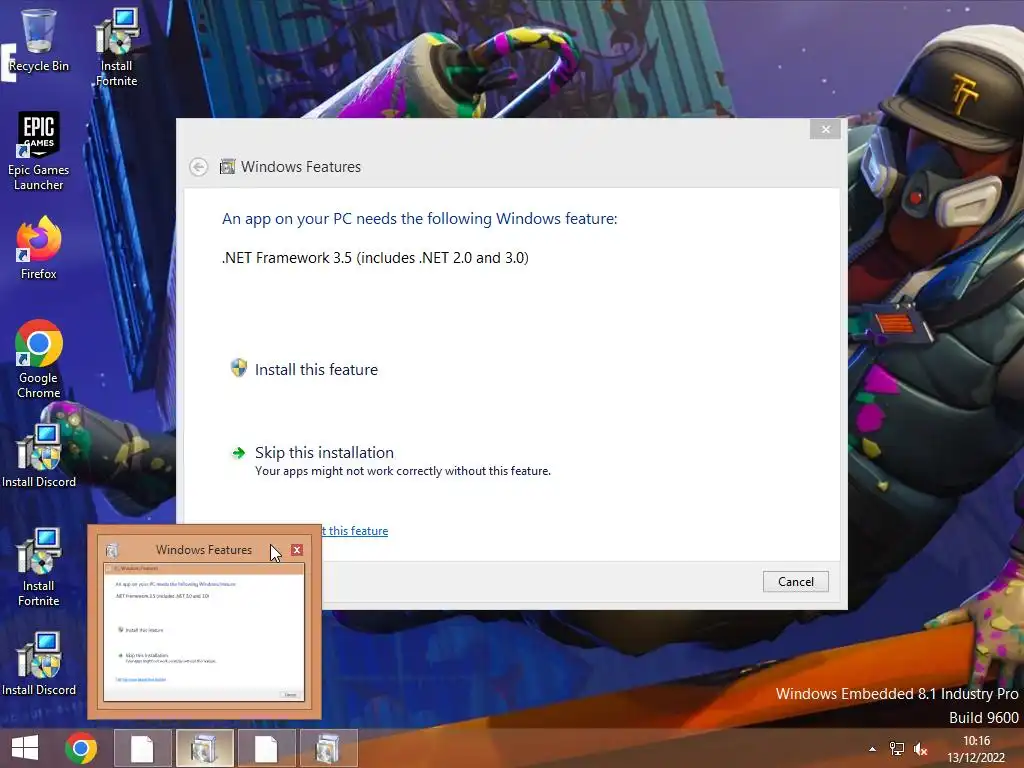Open the Windows Start button
1024x768 pixels.
tap(25, 748)
